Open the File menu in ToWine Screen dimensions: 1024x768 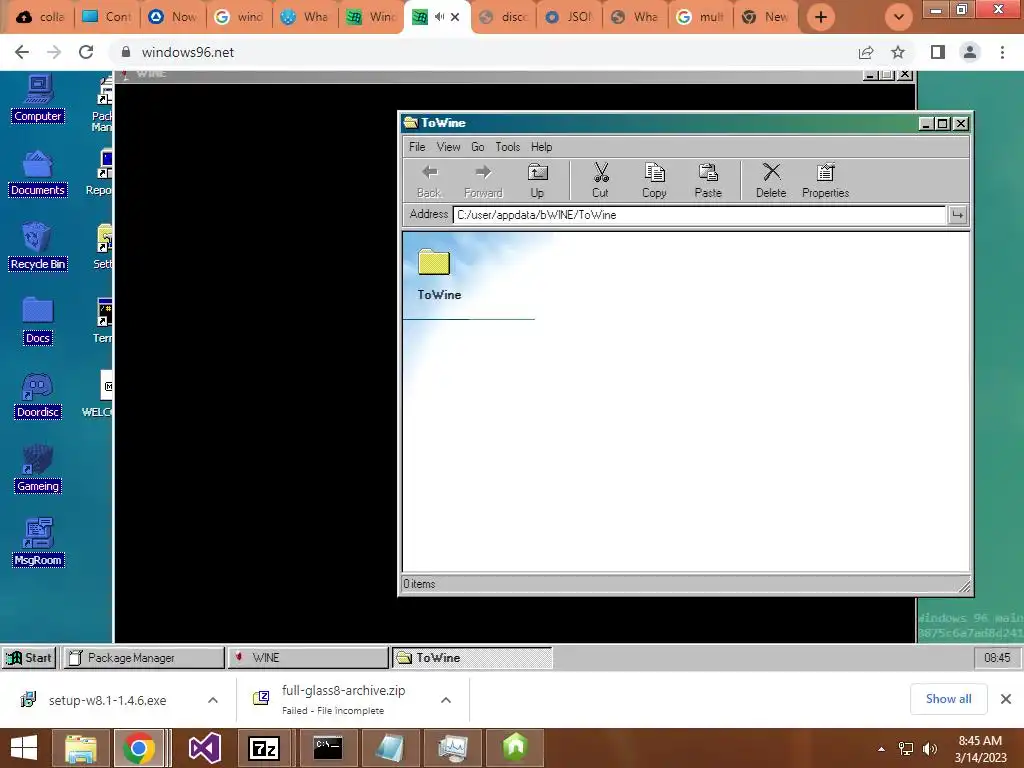coord(417,147)
